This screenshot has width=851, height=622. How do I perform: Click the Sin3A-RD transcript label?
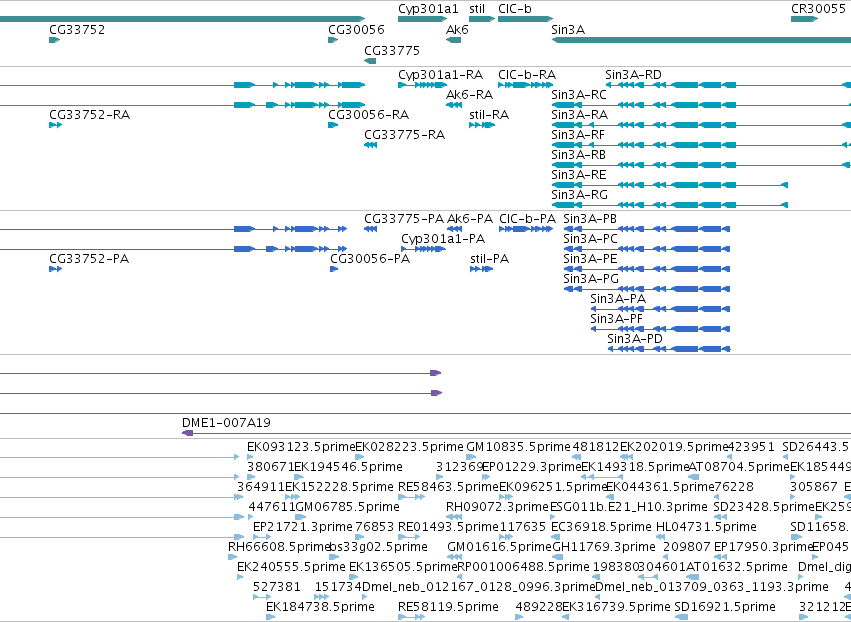[633, 75]
